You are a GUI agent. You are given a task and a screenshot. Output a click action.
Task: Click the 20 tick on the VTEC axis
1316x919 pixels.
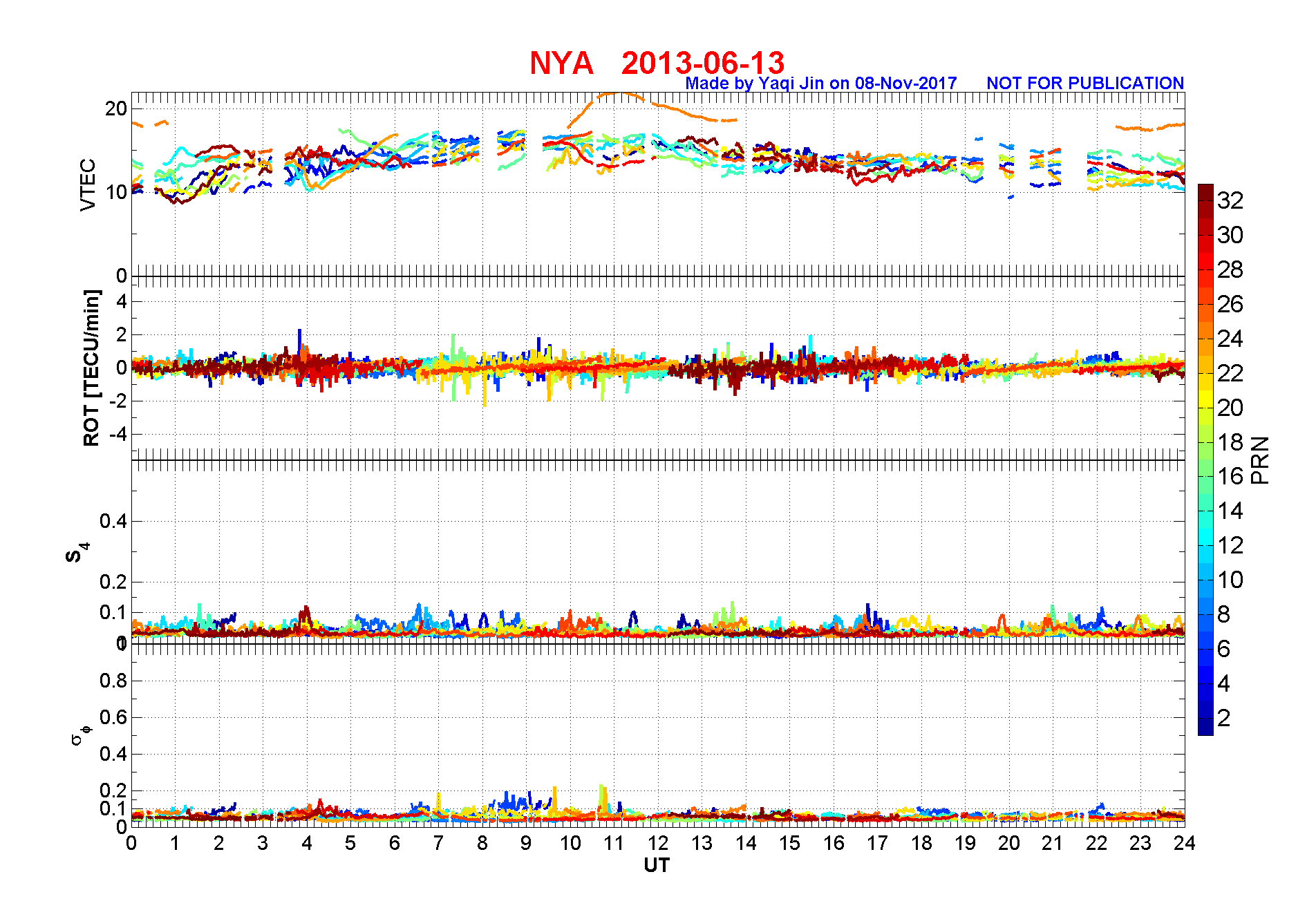click(x=116, y=108)
